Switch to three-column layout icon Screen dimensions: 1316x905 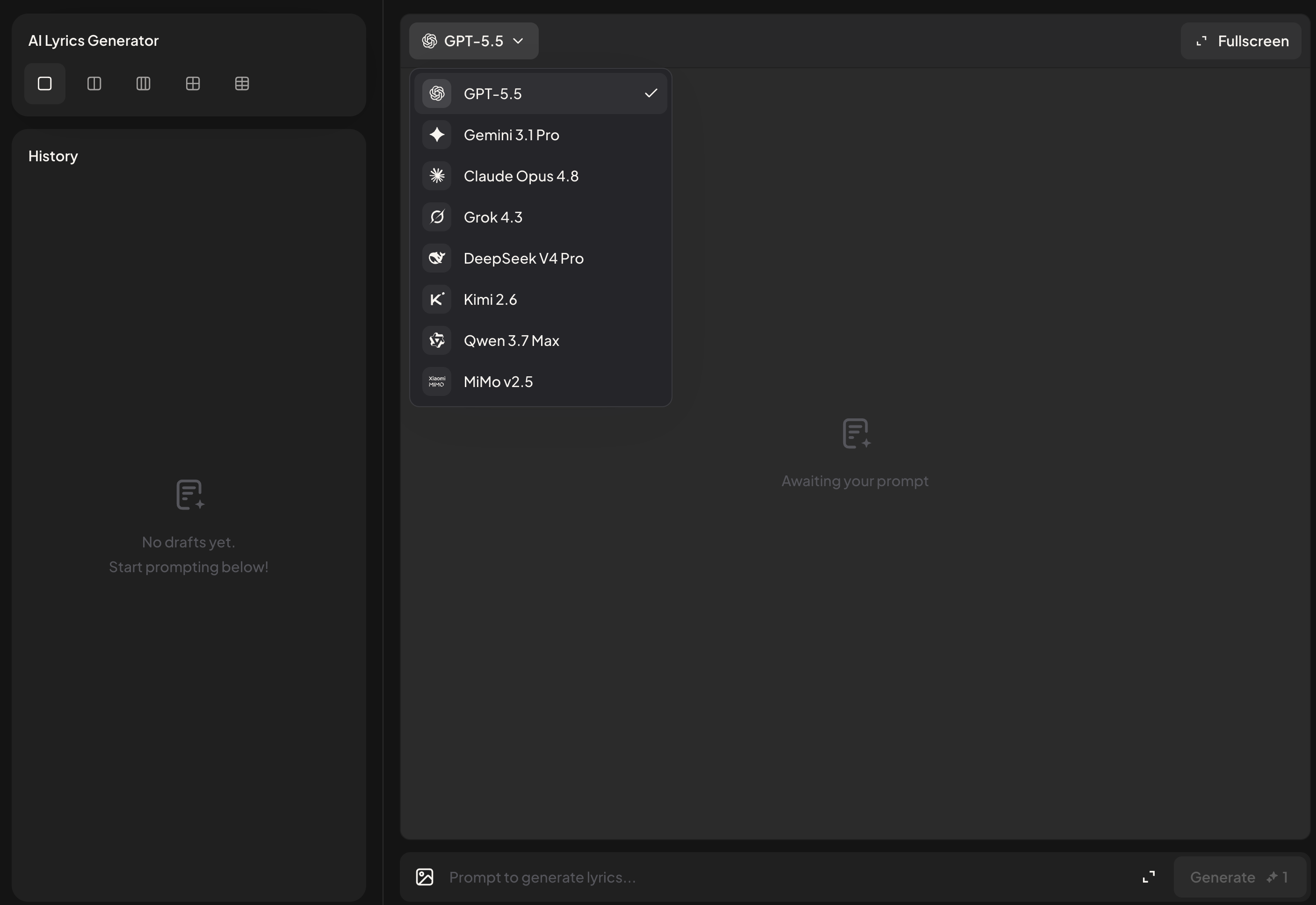144,84
